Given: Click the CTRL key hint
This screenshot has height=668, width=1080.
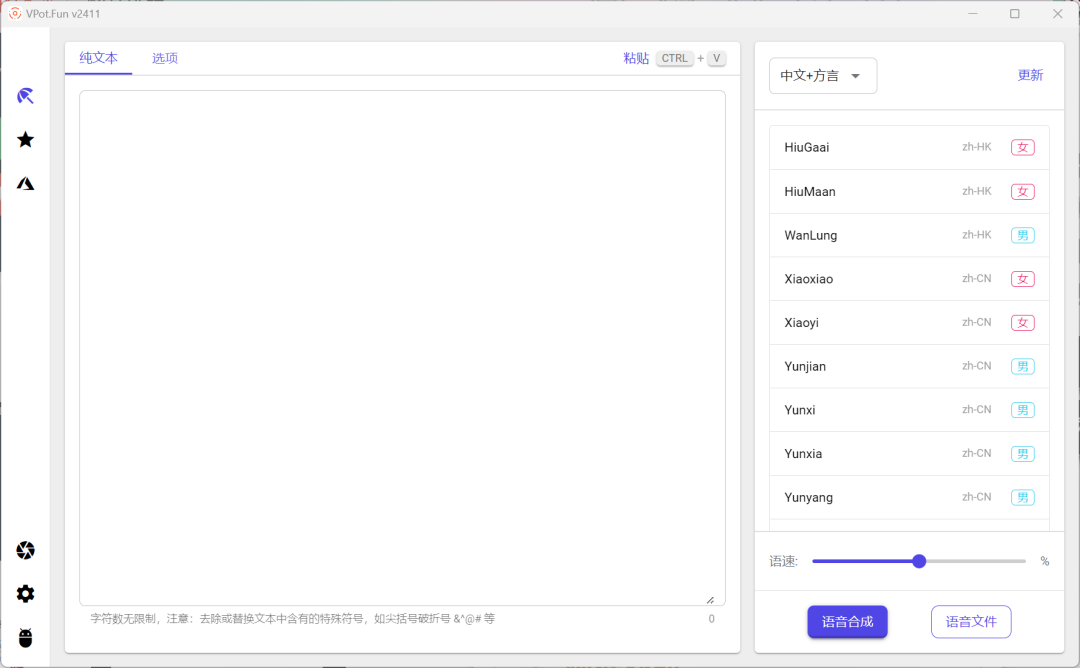Looking at the screenshot, I should click(674, 59).
